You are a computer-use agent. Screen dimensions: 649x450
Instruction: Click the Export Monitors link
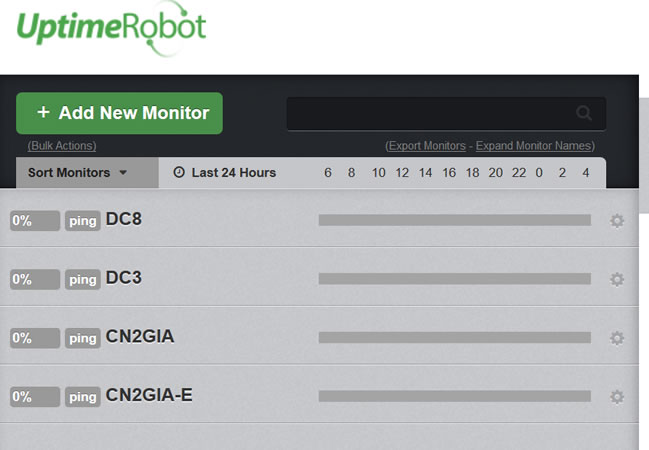coord(427,146)
